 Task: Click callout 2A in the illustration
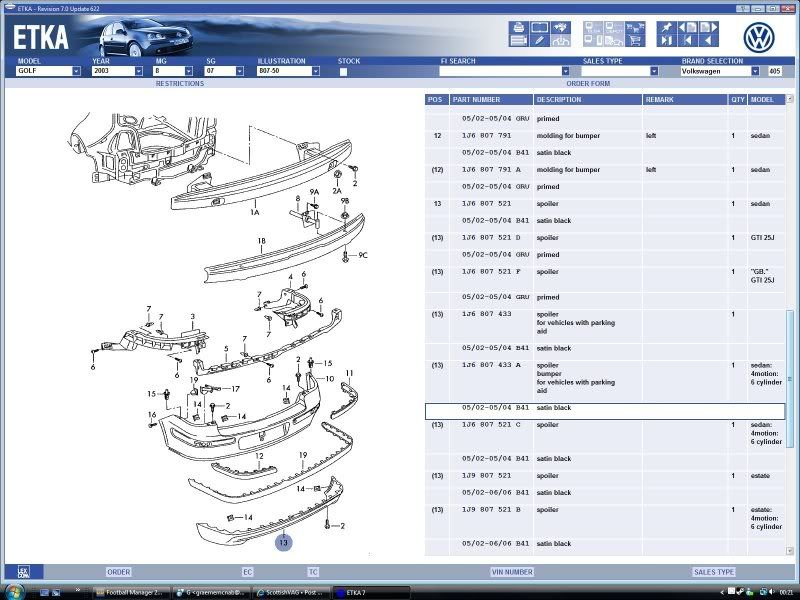pos(337,191)
